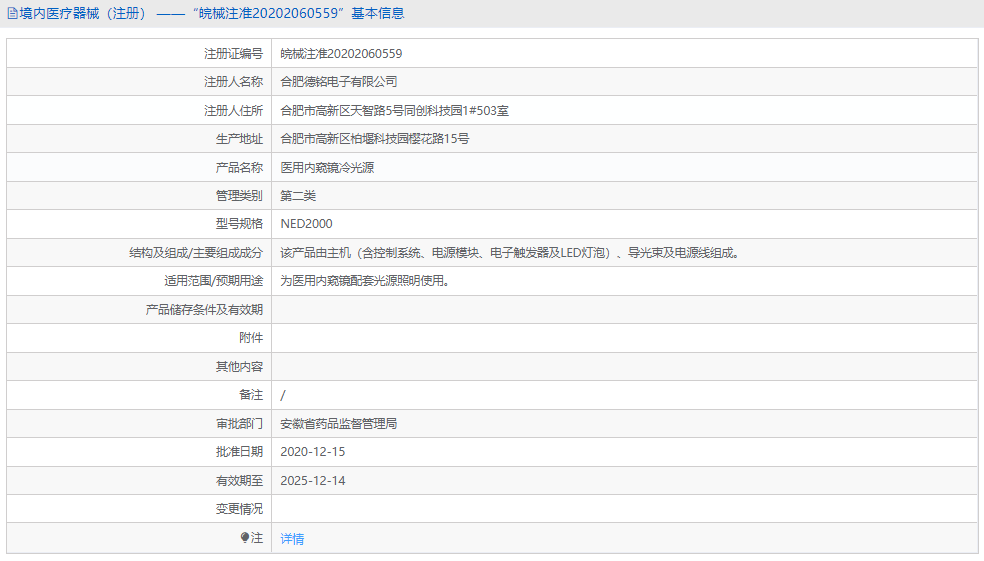Select model specification NED2000
The image size is (984, 561).
306,224
